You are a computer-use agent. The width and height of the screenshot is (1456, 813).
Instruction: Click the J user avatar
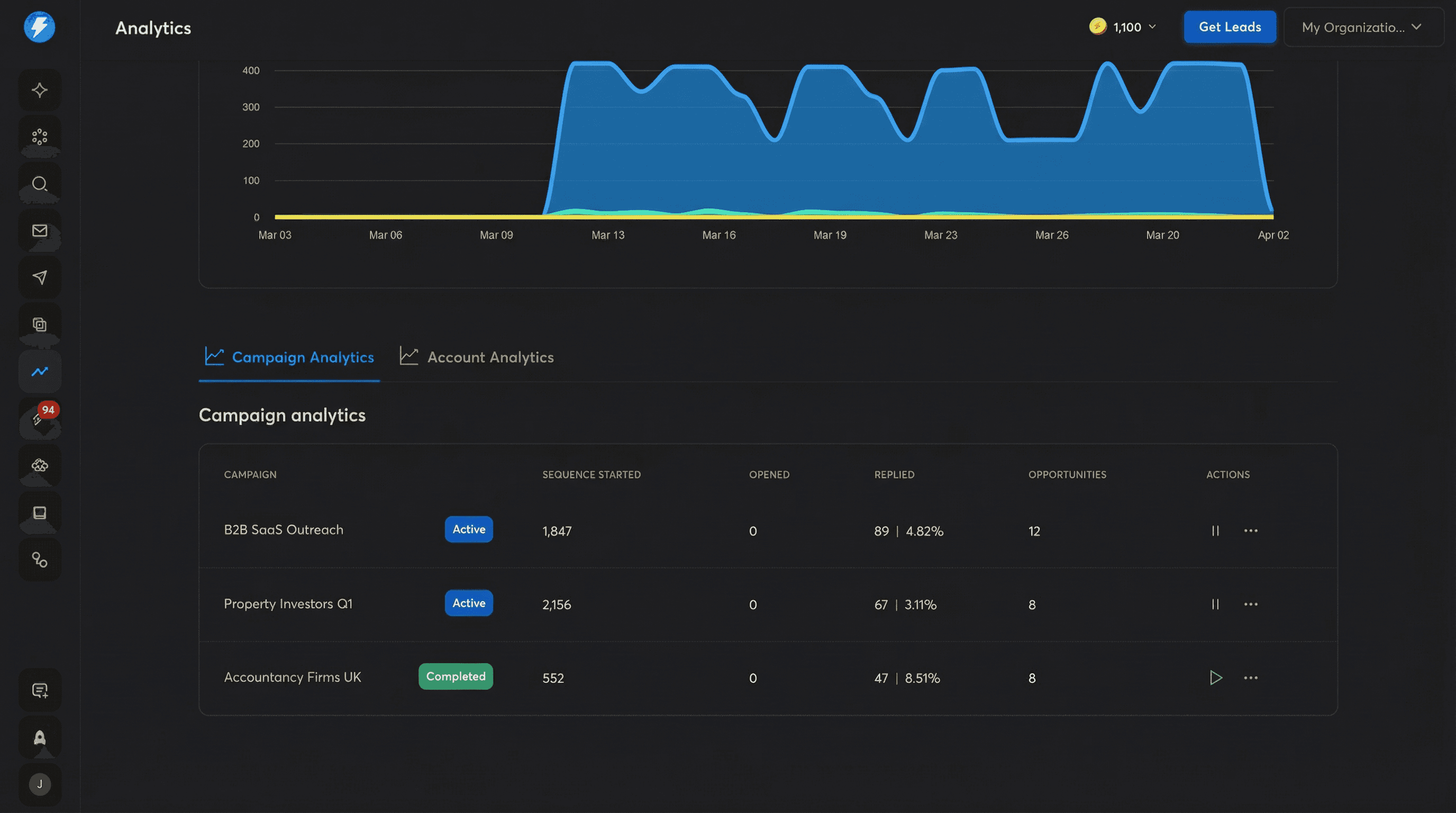(40, 784)
